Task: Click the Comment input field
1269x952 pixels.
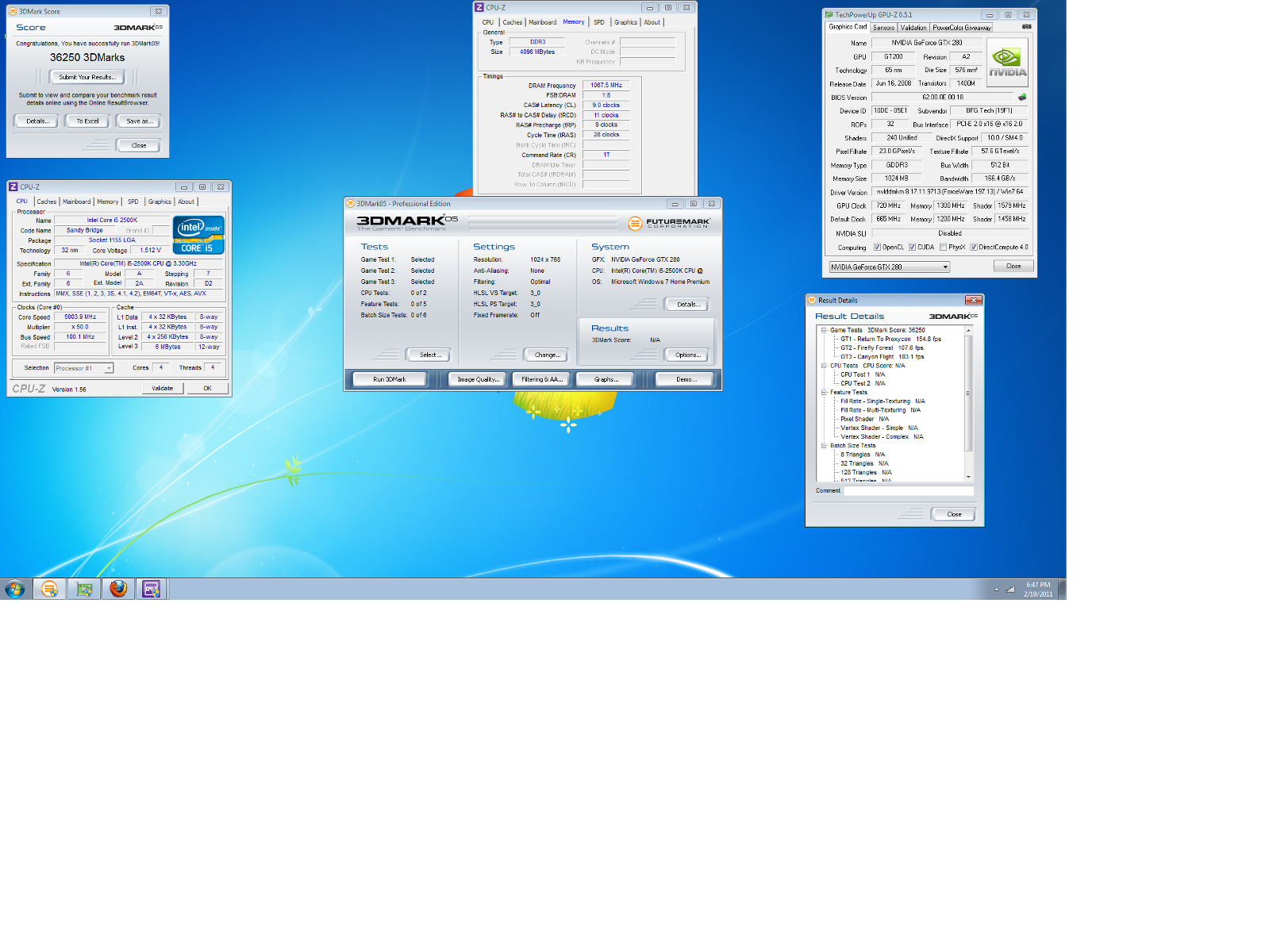Action: click(x=908, y=491)
